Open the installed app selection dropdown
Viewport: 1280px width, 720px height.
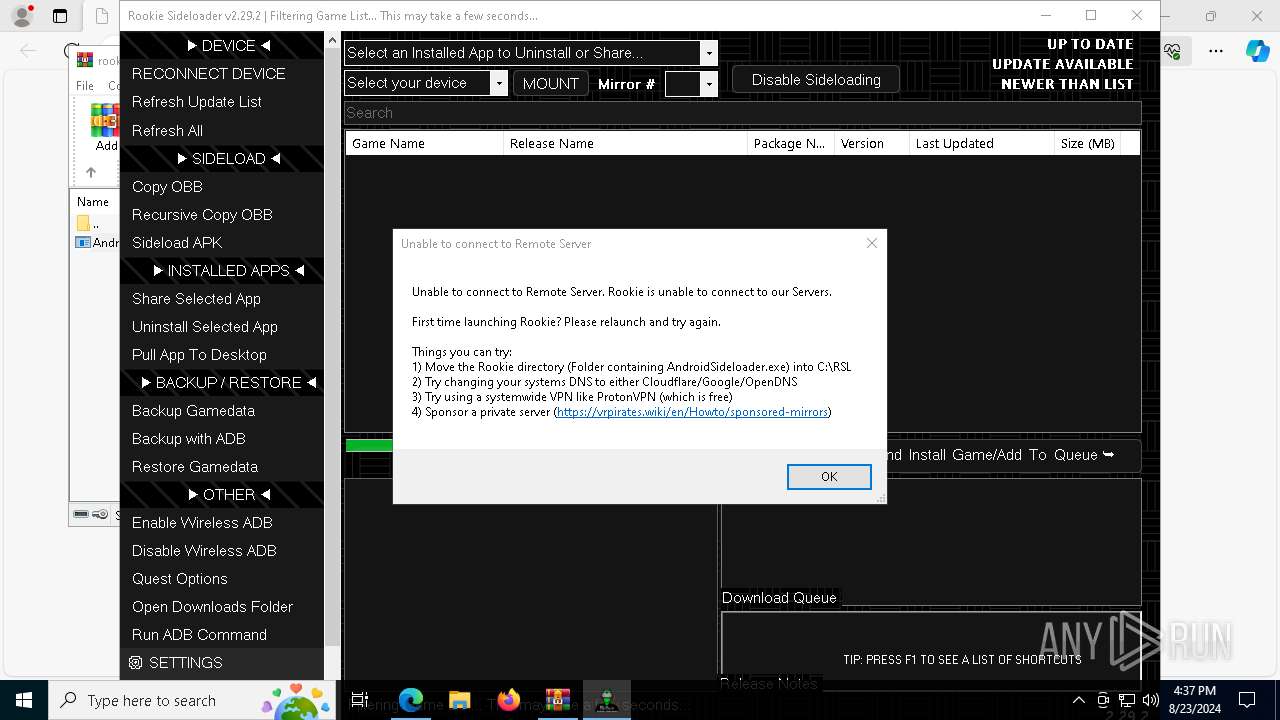531,53
